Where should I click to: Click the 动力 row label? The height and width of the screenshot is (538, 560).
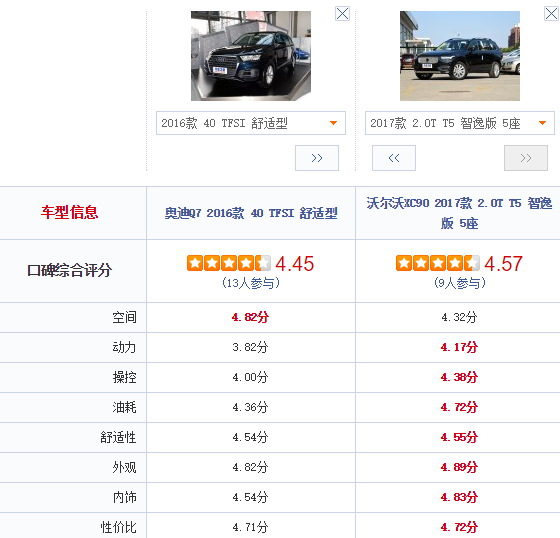[x=124, y=347]
